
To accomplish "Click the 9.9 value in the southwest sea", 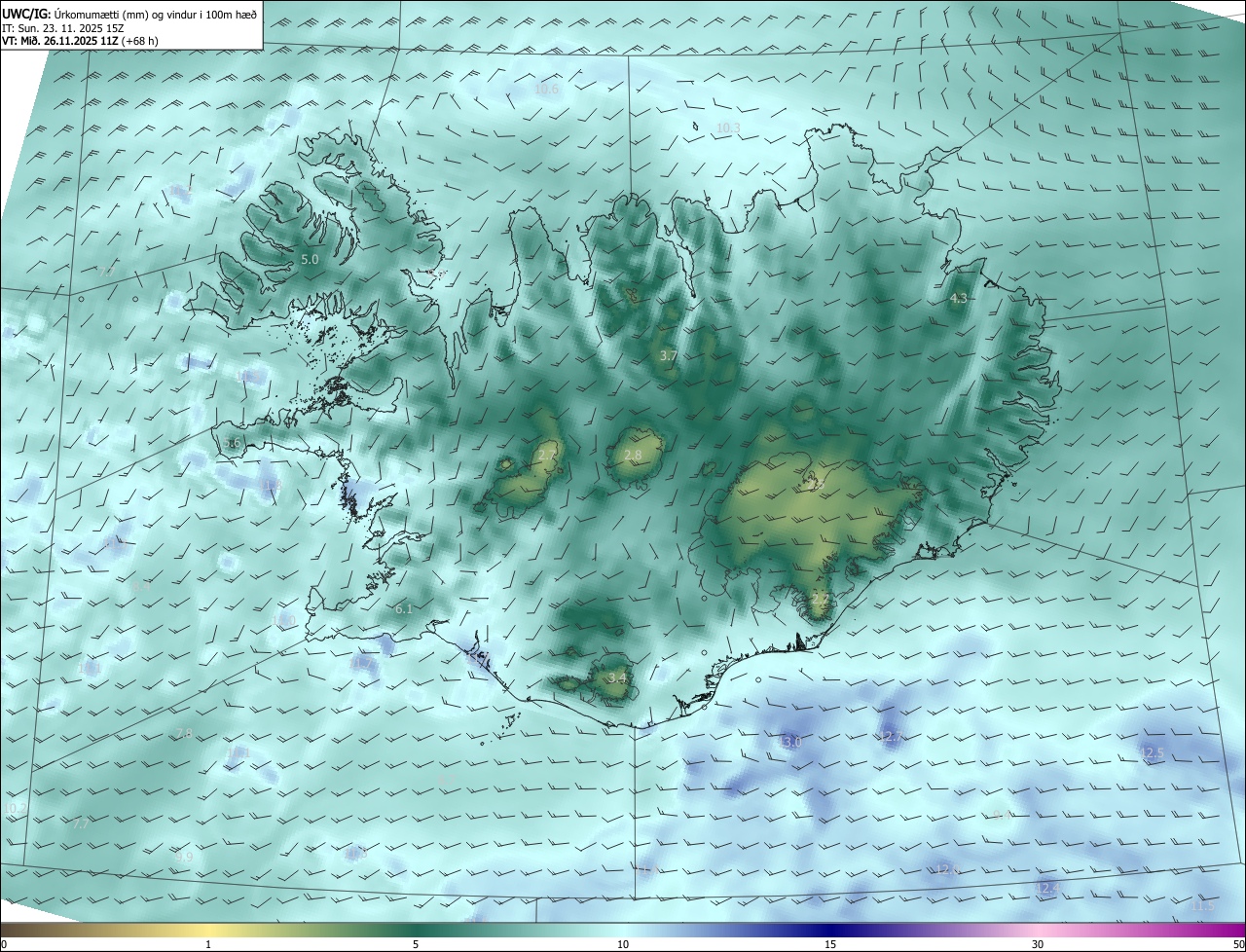I will (184, 857).
